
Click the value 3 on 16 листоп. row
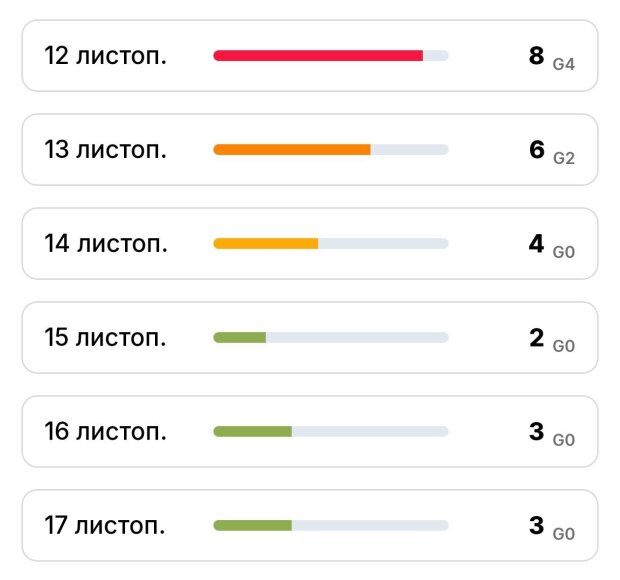(536, 431)
